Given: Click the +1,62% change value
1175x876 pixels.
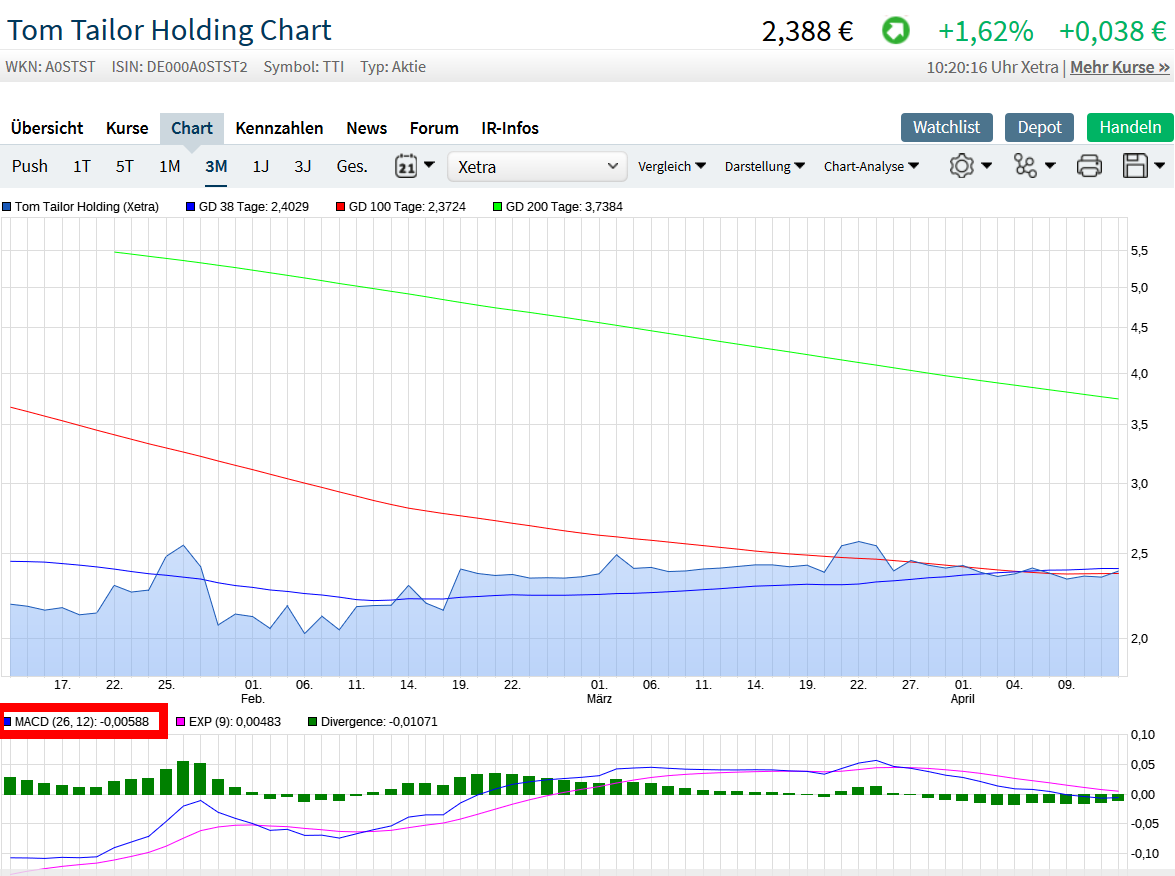Looking at the screenshot, I should coord(985,31).
